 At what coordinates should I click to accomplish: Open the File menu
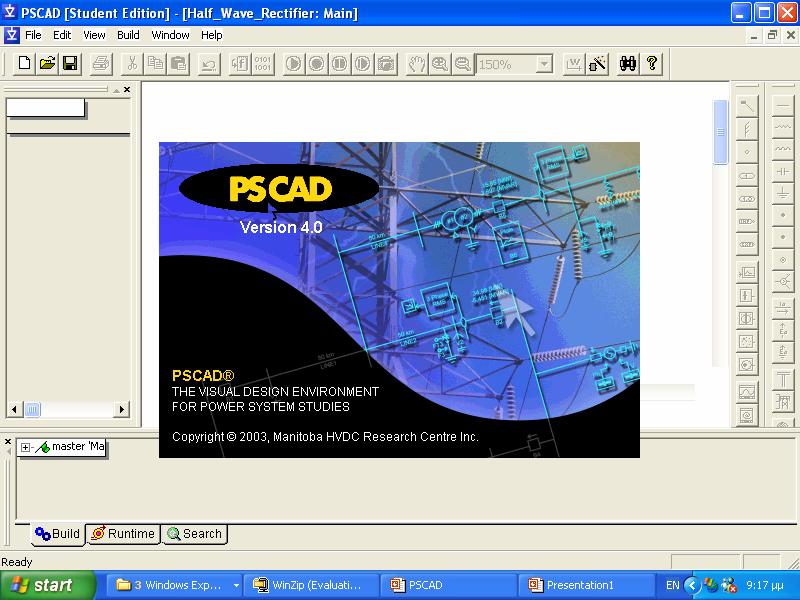pyautogui.click(x=33, y=35)
